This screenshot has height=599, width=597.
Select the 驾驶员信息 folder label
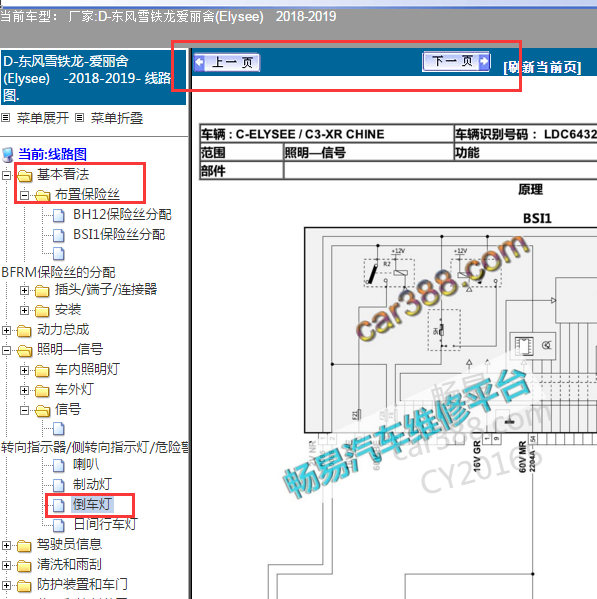(x=70, y=545)
